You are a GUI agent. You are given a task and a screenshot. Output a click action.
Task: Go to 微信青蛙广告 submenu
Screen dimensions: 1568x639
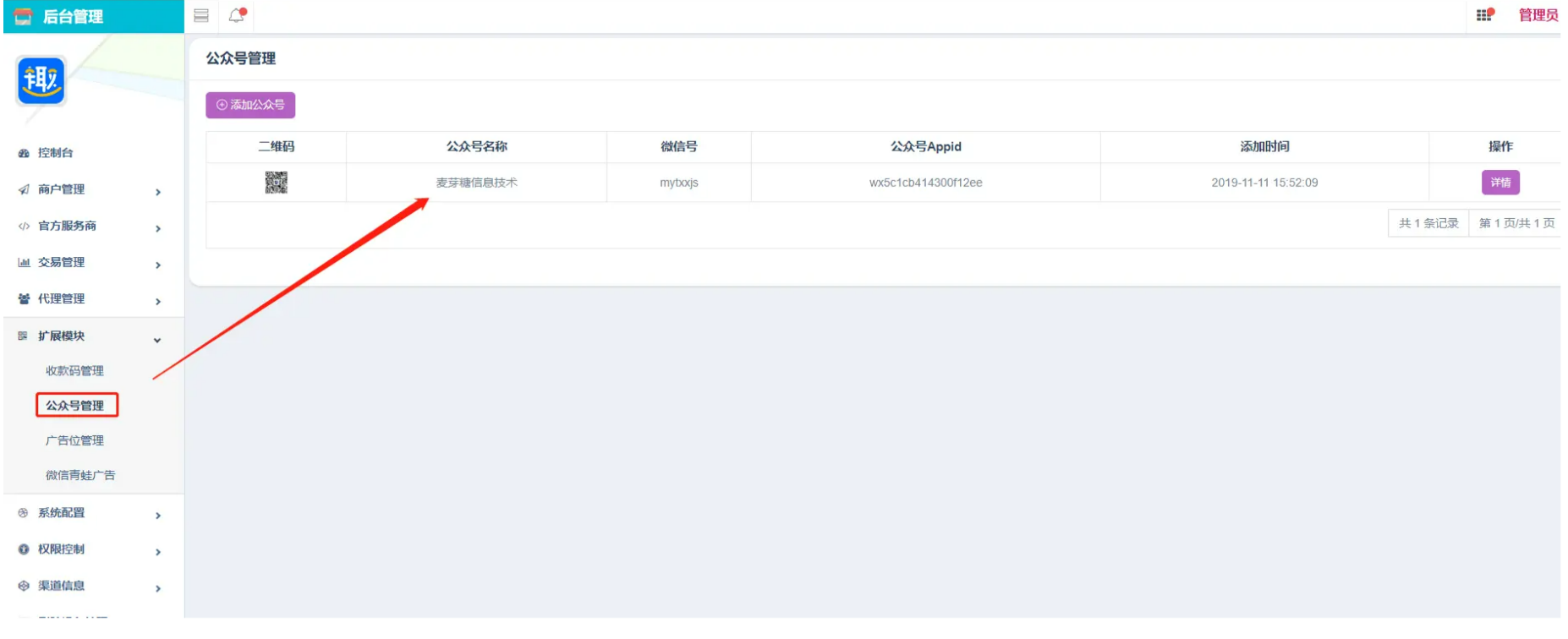pyautogui.click(x=80, y=475)
